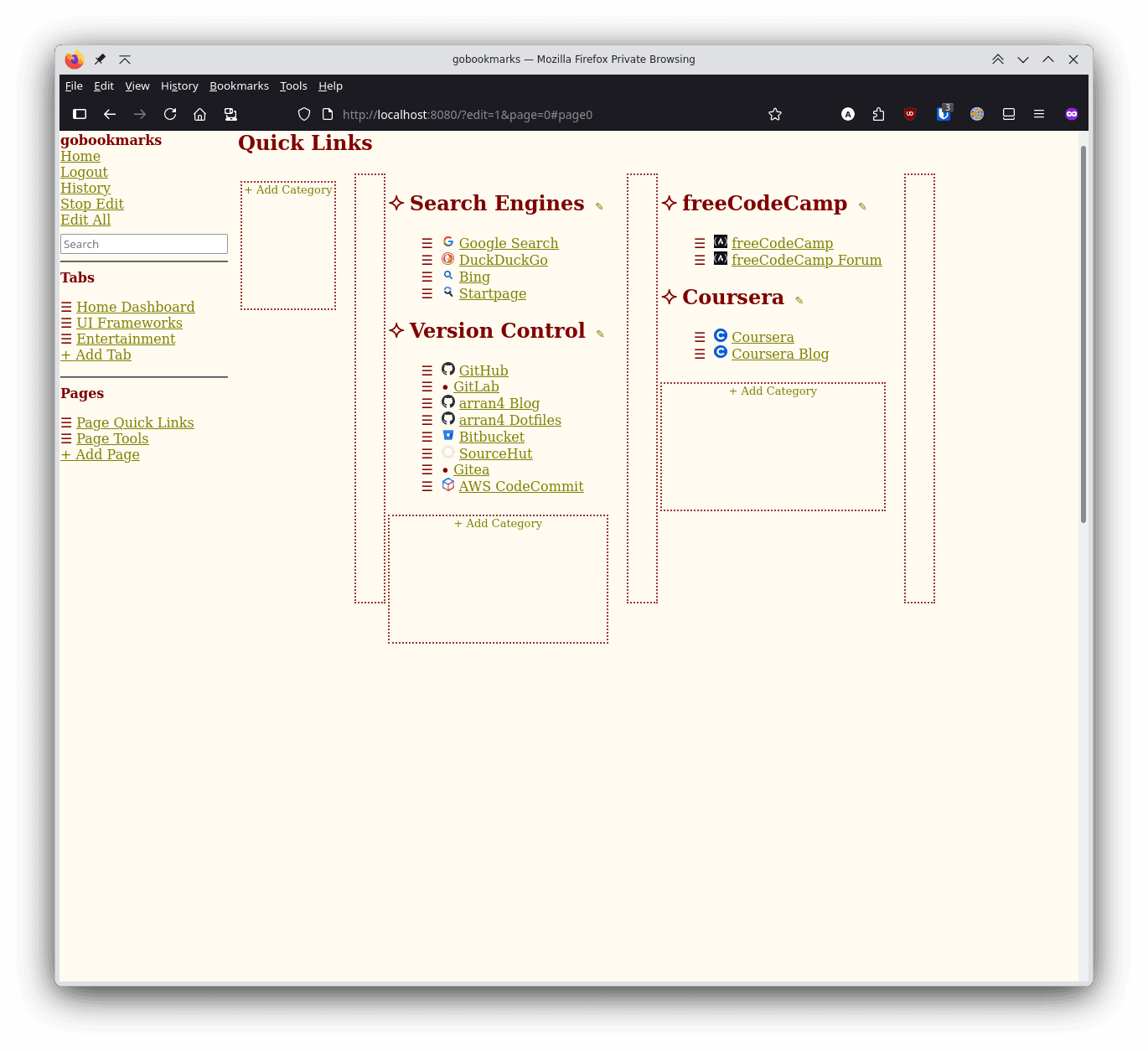This screenshot has height=1051, width=1148.
Task: Reload the page with the refresh icon
Action: [170, 114]
